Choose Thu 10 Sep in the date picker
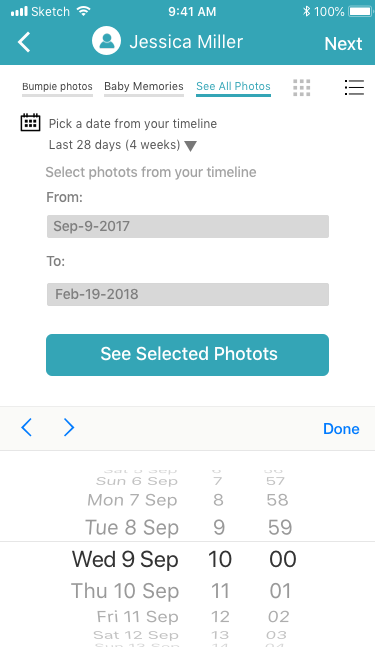This screenshot has width=375, height=667. (x=125, y=591)
